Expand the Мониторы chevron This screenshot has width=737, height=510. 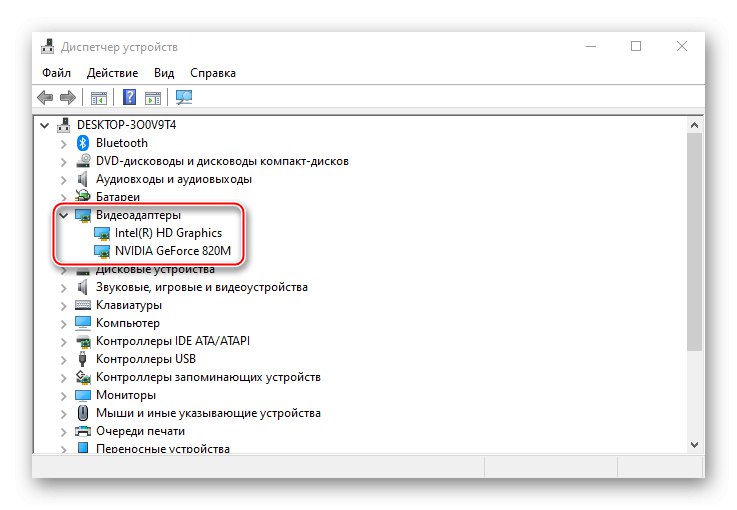pos(63,396)
